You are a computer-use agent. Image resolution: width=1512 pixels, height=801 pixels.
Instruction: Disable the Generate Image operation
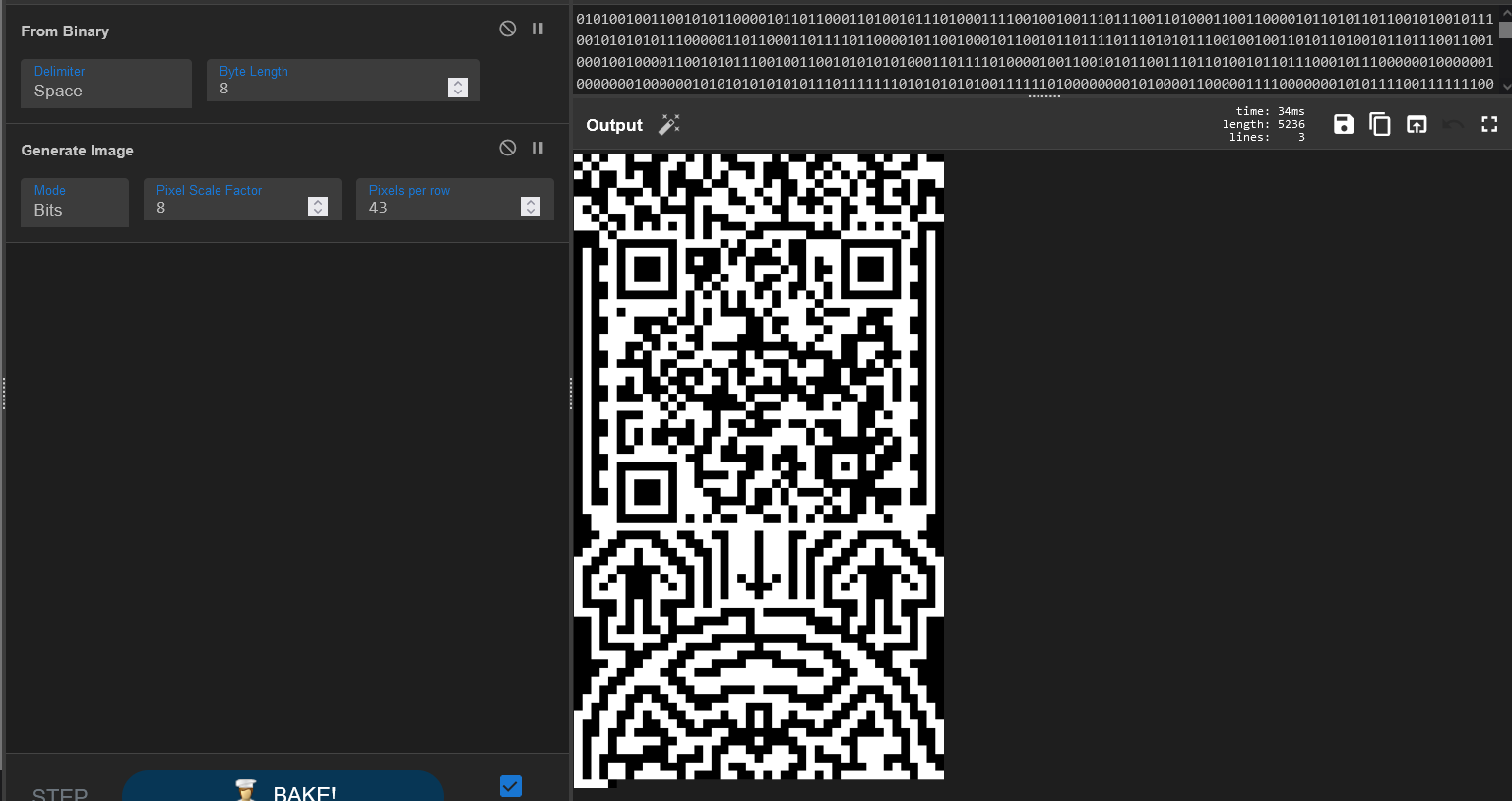tap(507, 148)
